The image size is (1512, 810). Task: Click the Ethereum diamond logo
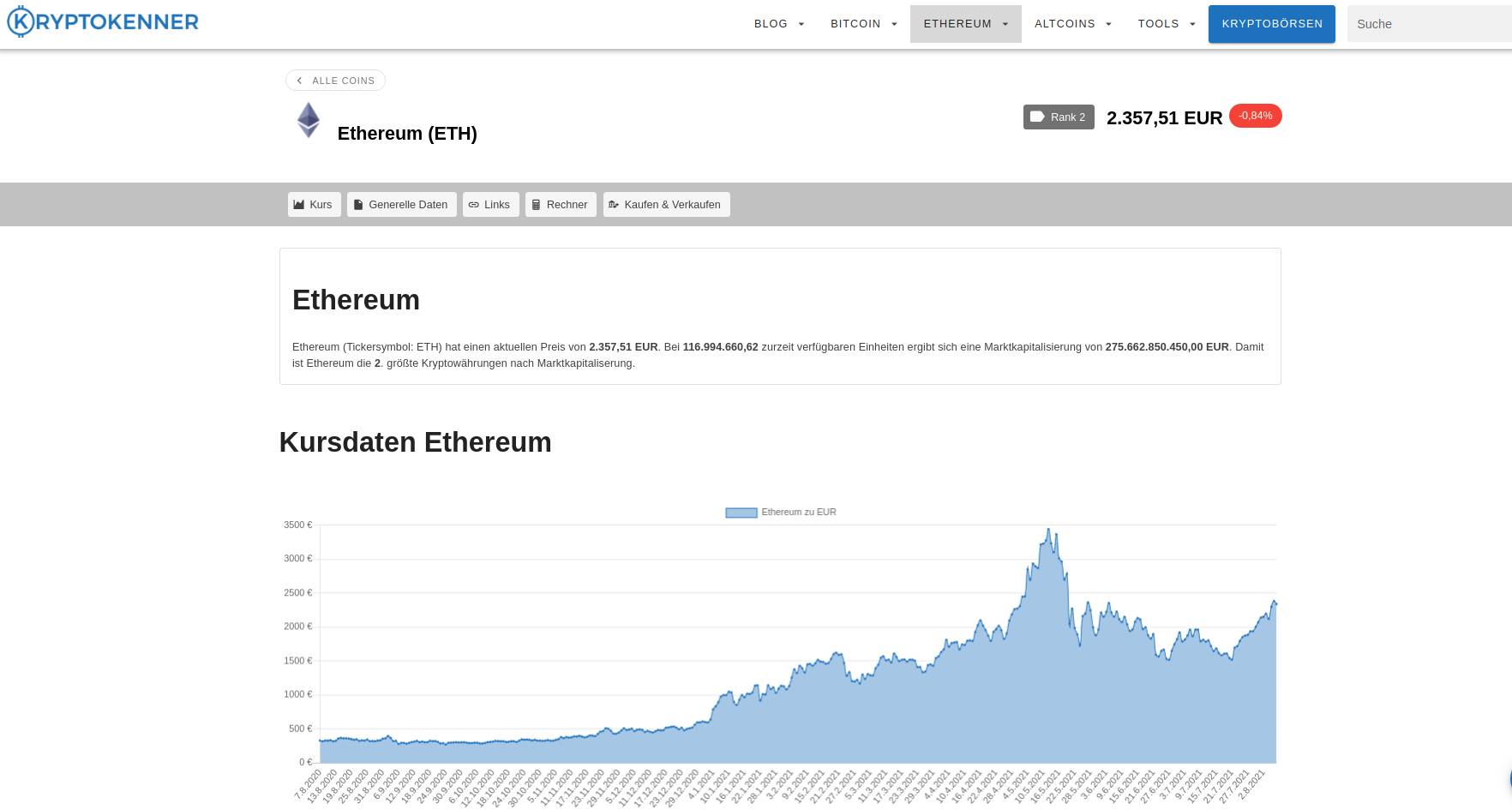tap(309, 120)
